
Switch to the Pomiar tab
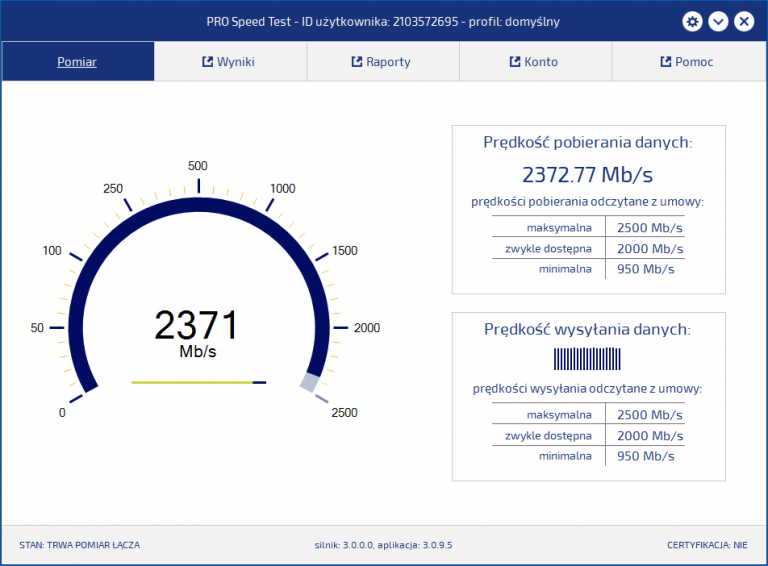click(77, 62)
